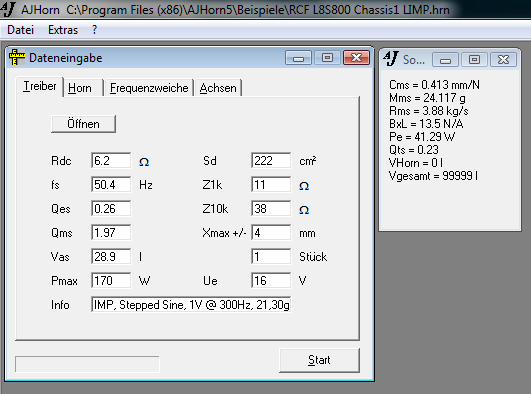Minimize the Dateneingabe window

point(298,58)
